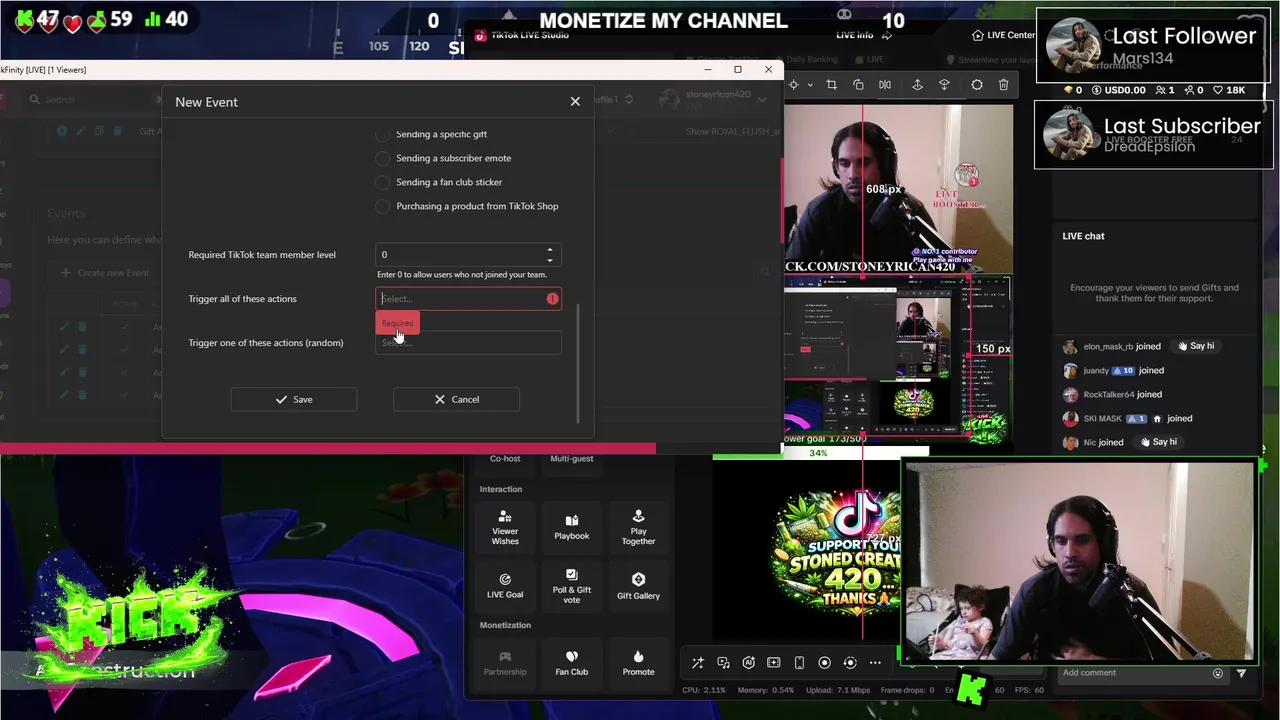The height and width of the screenshot is (720, 1280).
Task: Click the dashed circle icon beside record
Action: coord(850,663)
